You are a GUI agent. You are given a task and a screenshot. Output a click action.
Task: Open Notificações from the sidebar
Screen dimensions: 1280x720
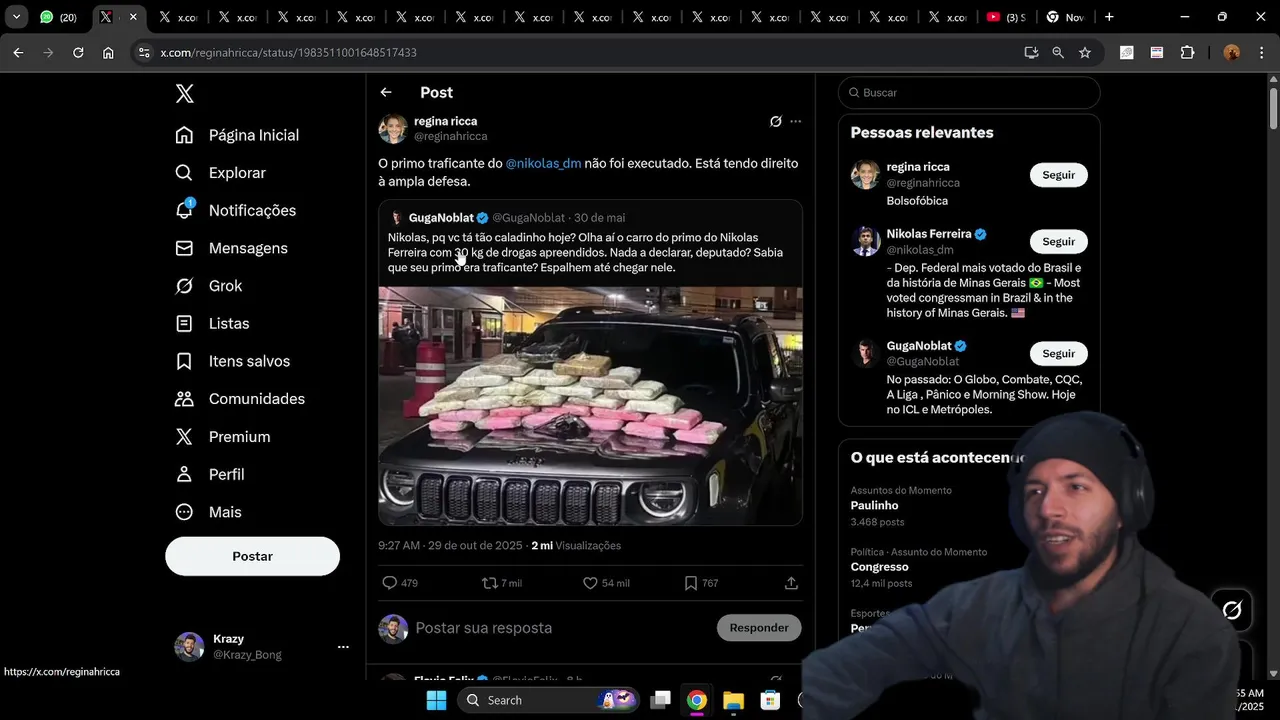(235, 210)
